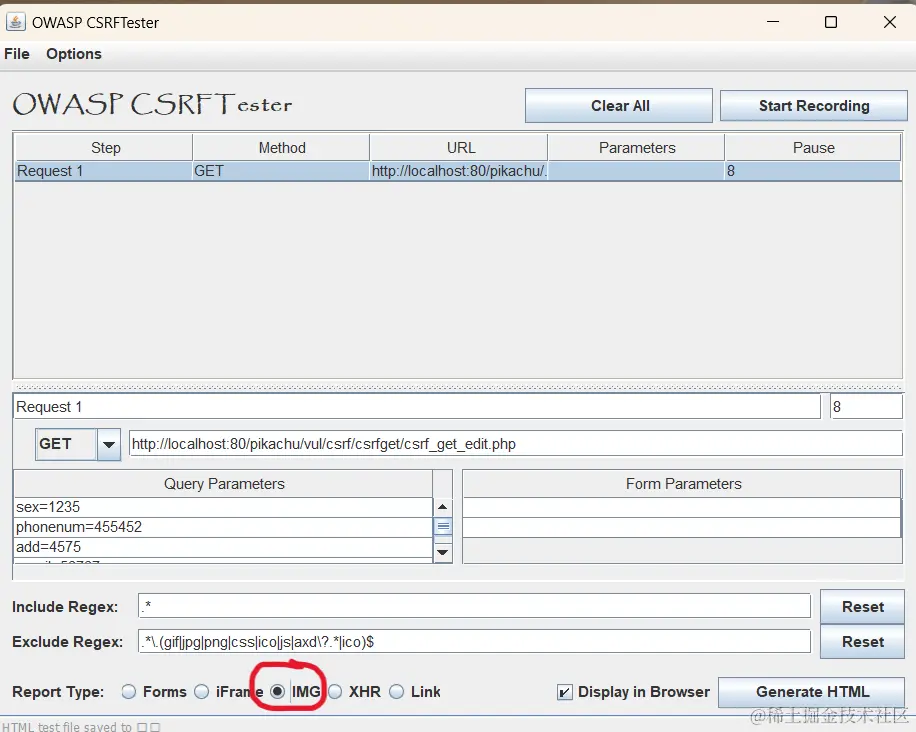Select the add=4575 query parameter
The image size is (916, 732).
224,547
